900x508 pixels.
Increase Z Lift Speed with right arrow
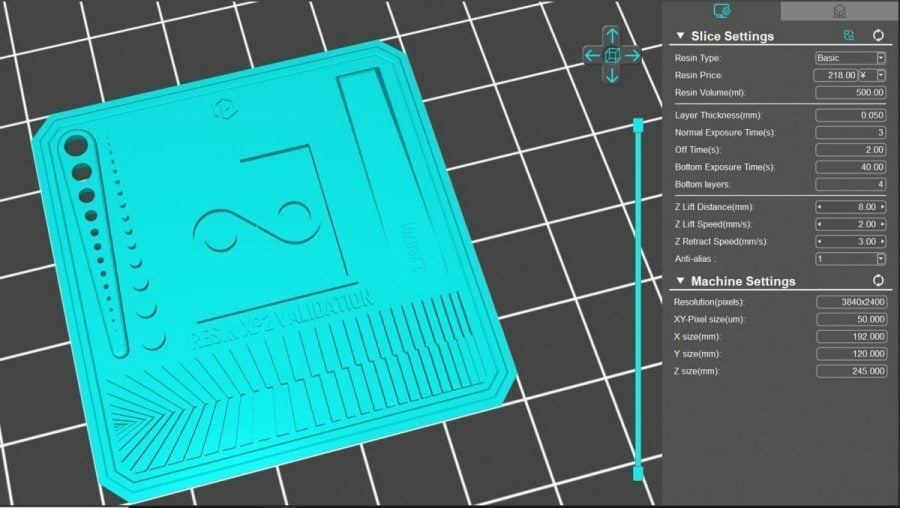[882, 224]
